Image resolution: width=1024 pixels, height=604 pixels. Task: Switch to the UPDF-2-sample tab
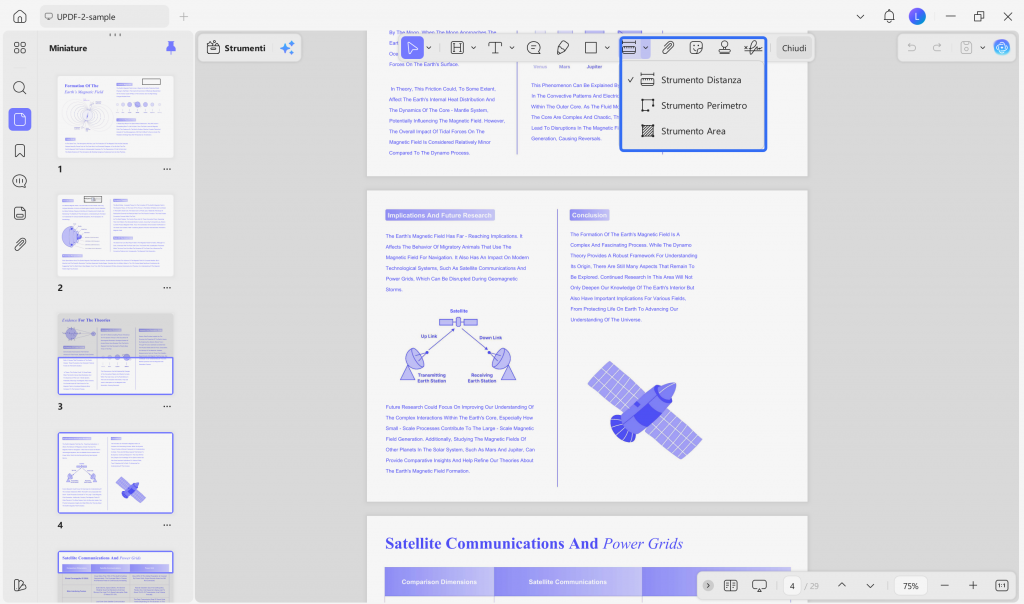click(x=104, y=16)
